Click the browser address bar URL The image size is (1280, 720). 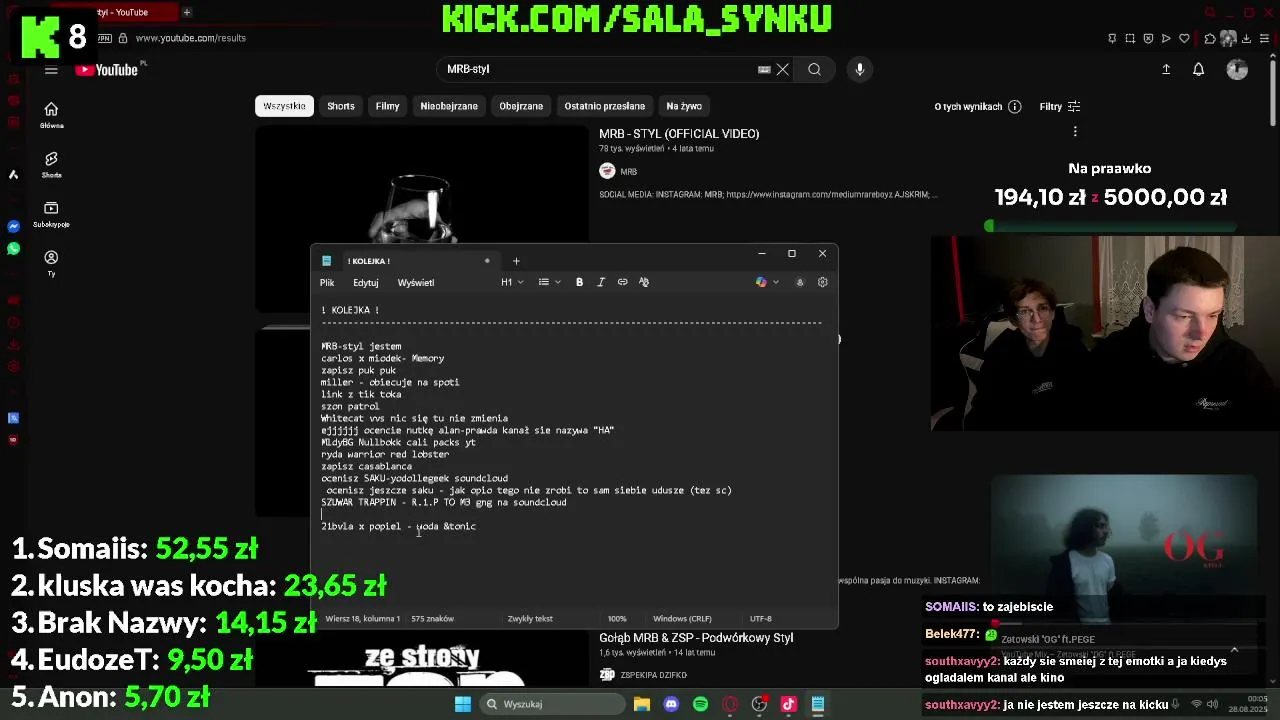pos(190,38)
